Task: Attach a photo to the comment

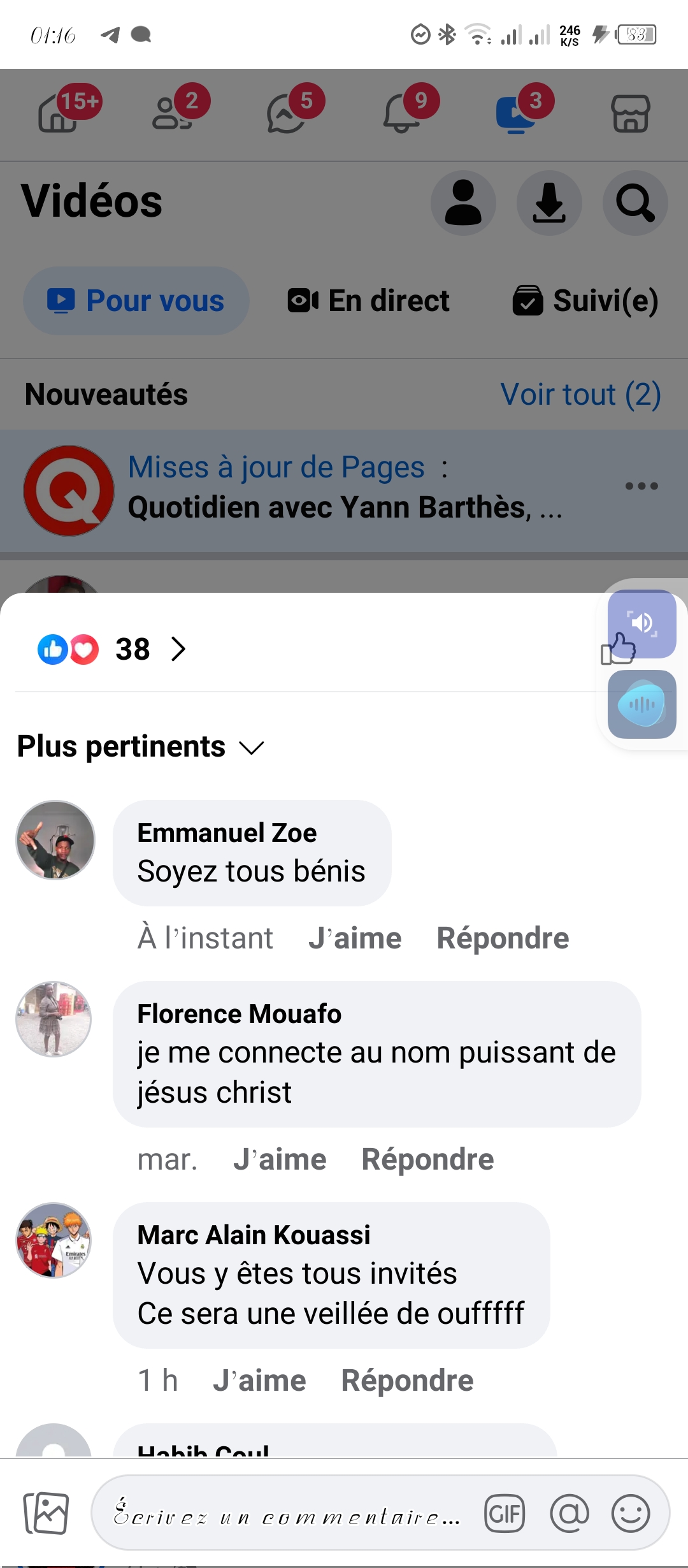Action: tap(46, 1513)
